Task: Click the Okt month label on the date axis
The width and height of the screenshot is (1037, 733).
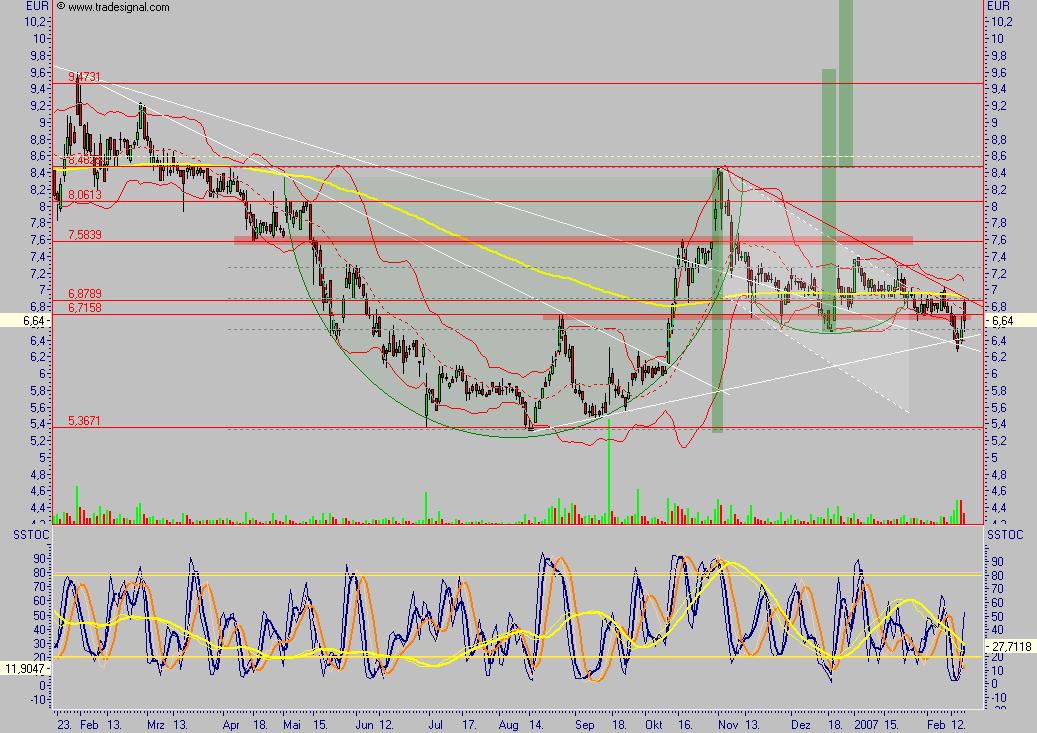Action: (653, 724)
